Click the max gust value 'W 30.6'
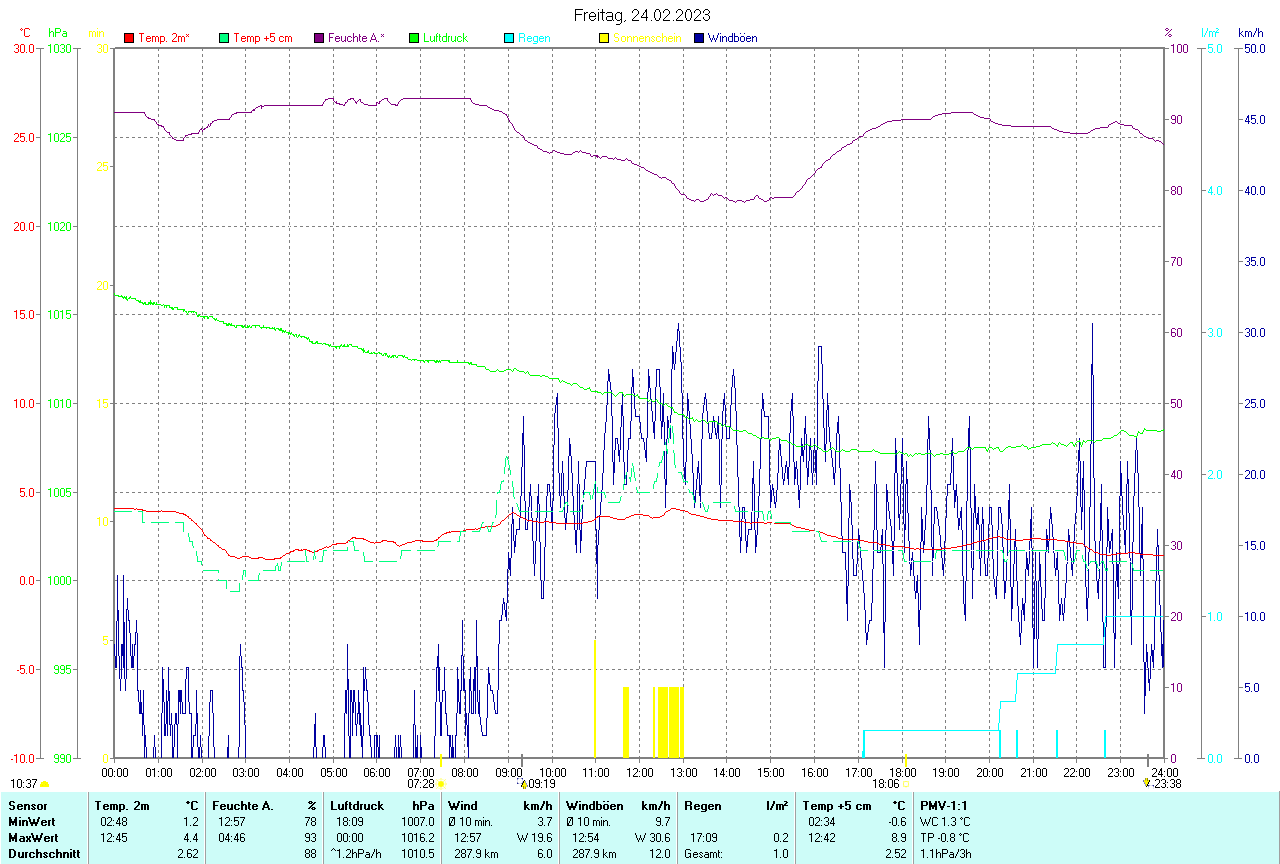 click(x=653, y=837)
